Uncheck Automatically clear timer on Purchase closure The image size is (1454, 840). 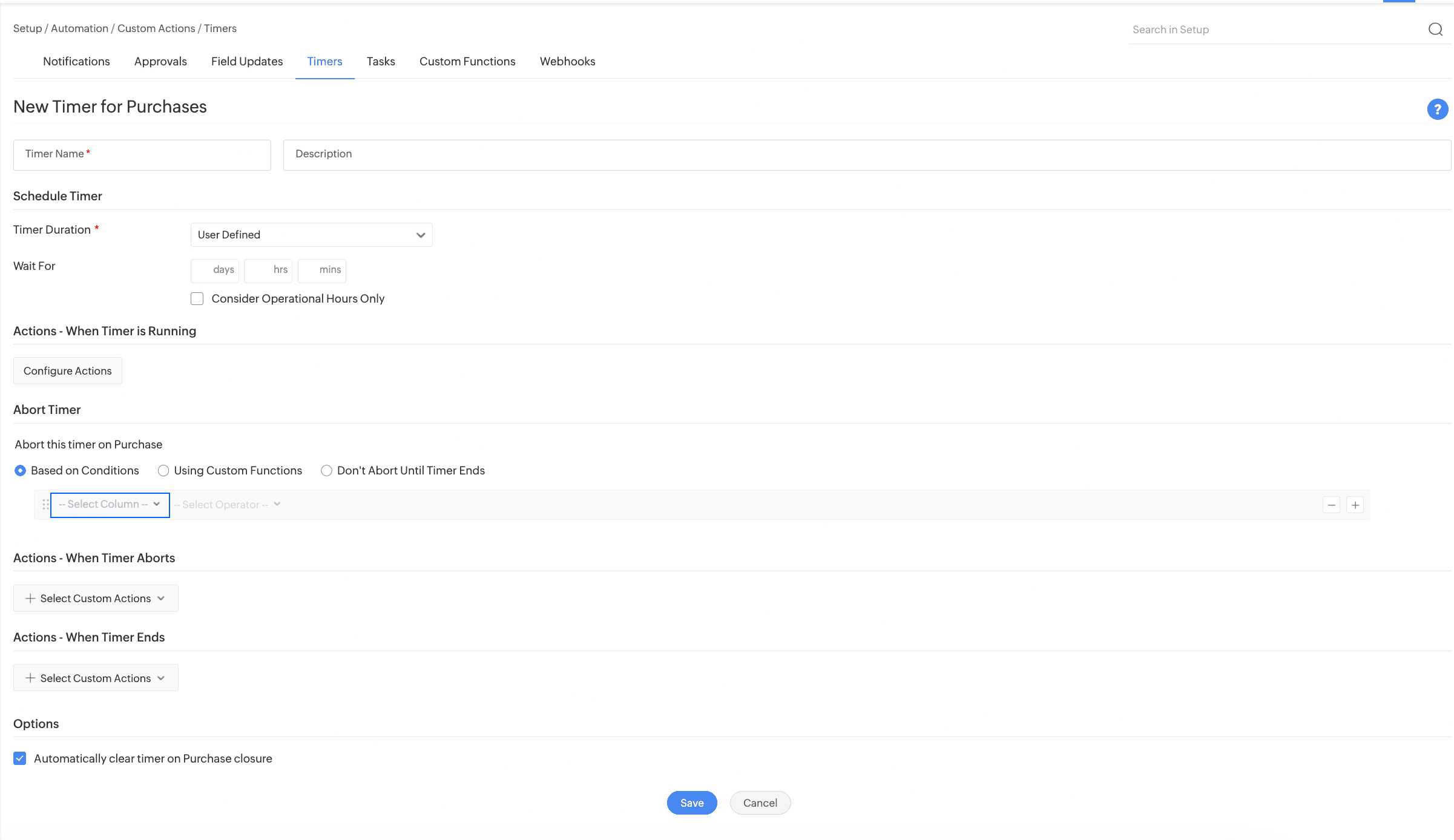[x=20, y=758]
